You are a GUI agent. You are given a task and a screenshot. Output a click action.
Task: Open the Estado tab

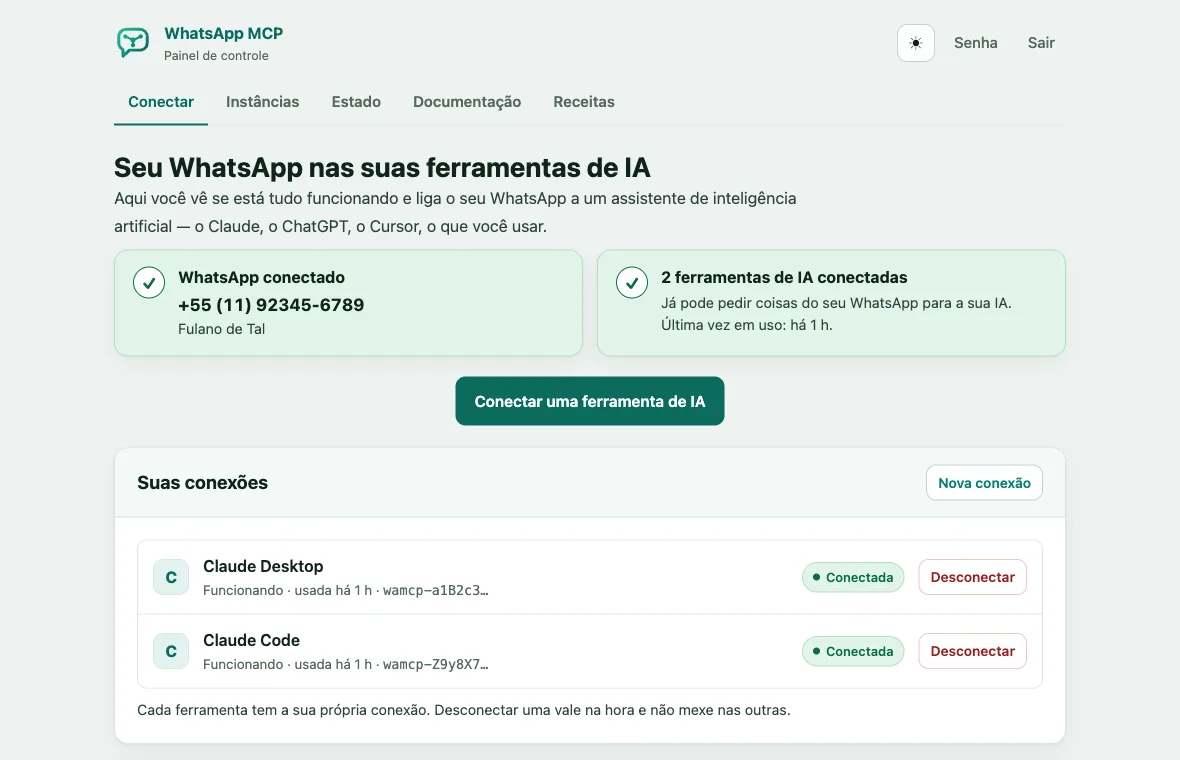pyautogui.click(x=356, y=102)
